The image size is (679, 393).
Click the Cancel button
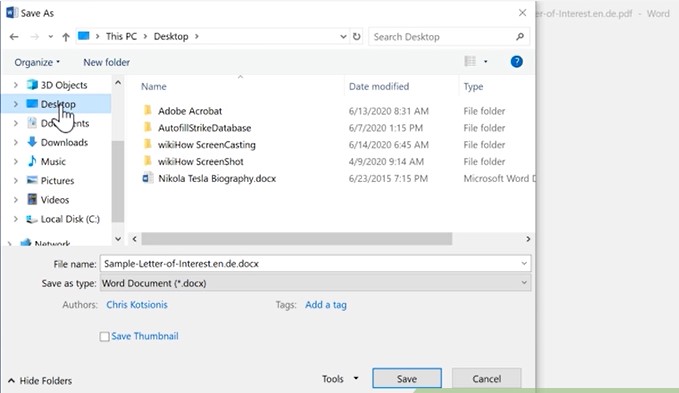click(x=486, y=379)
